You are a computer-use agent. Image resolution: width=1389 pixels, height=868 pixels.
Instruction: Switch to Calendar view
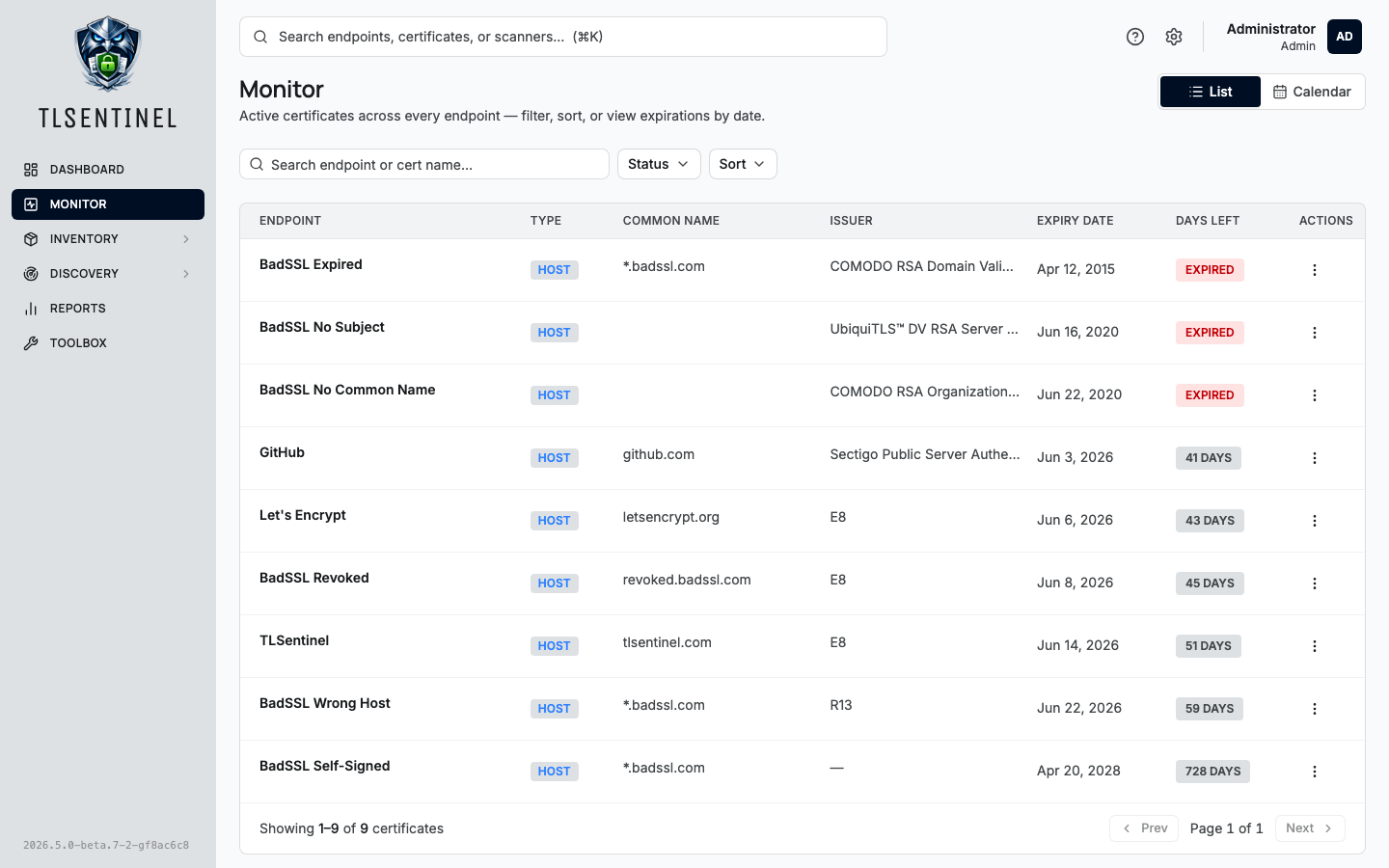pos(1312,92)
